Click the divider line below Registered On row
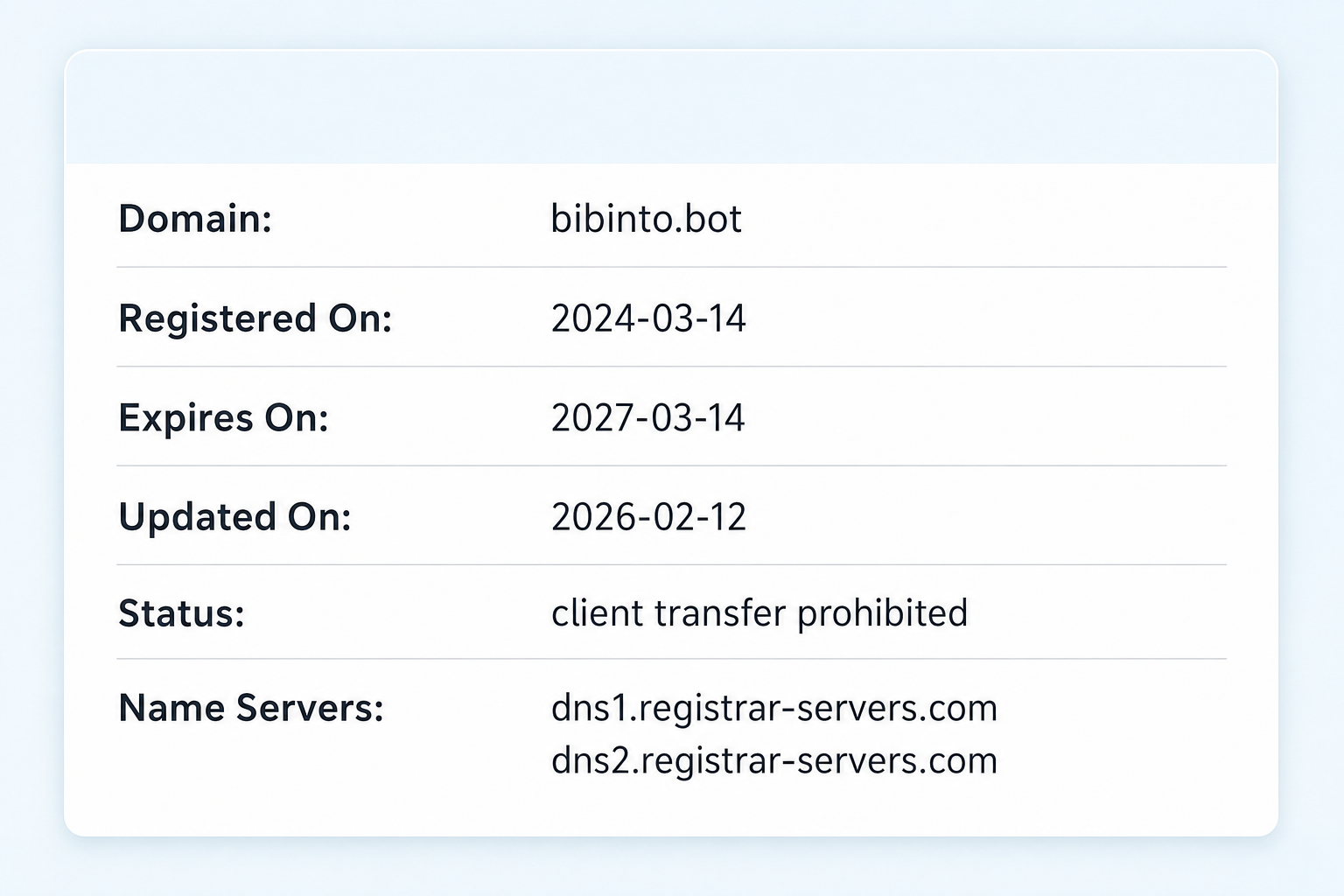Screen dimensions: 1344x896 coord(671,366)
